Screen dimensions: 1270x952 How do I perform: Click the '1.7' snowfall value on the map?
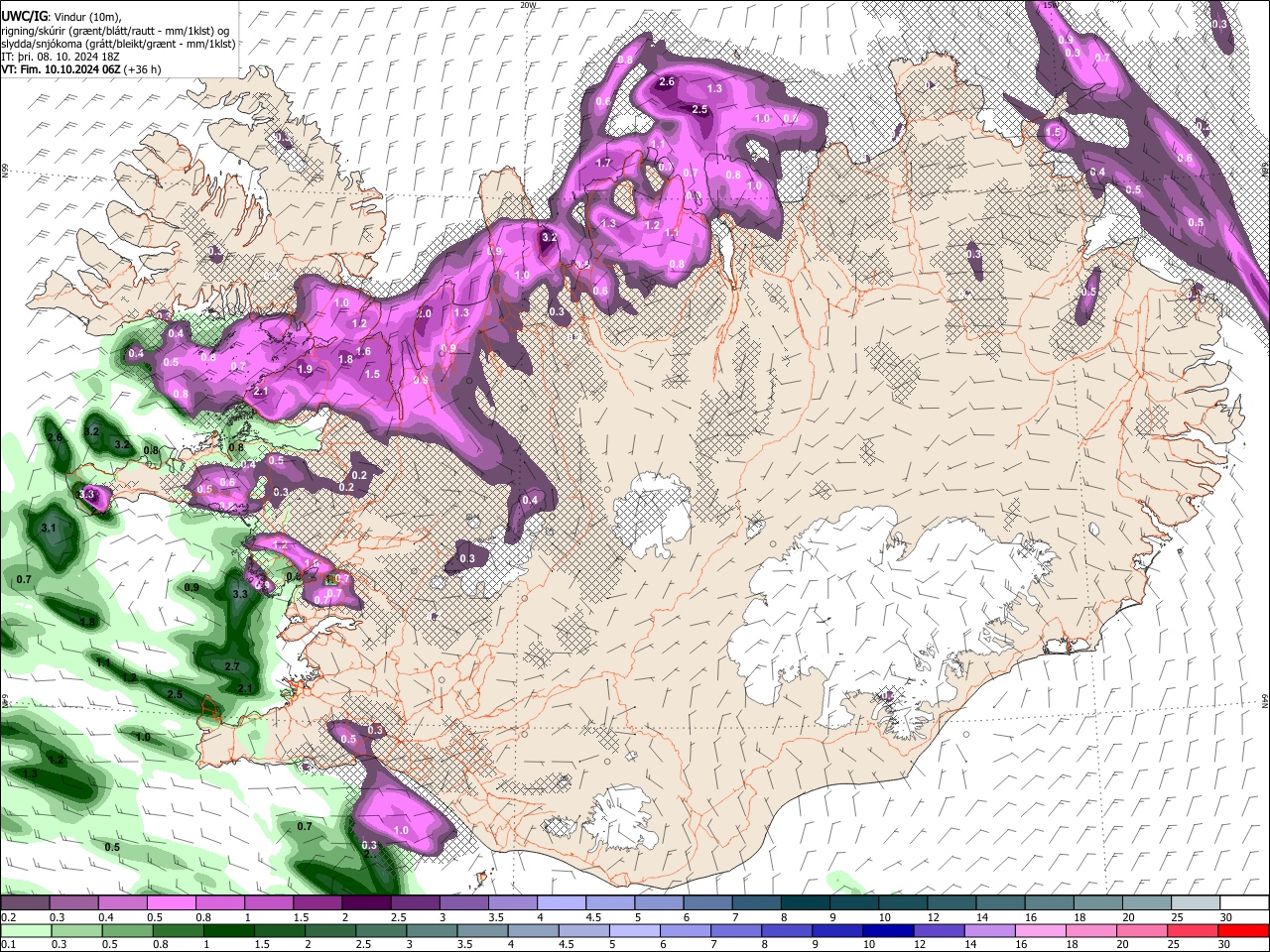coord(603,163)
